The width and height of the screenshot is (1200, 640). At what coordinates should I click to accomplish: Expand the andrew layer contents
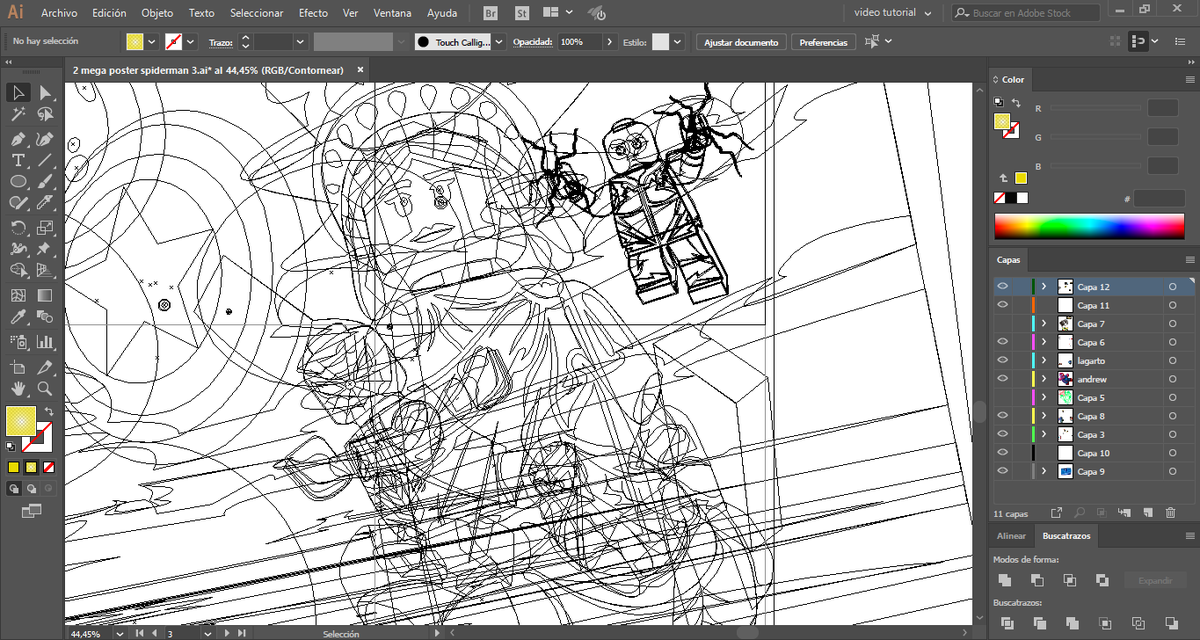[1044, 379]
